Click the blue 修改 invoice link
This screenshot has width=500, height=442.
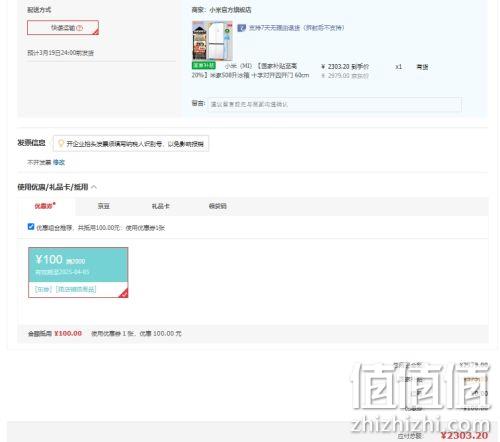pyautogui.click(x=59, y=162)
